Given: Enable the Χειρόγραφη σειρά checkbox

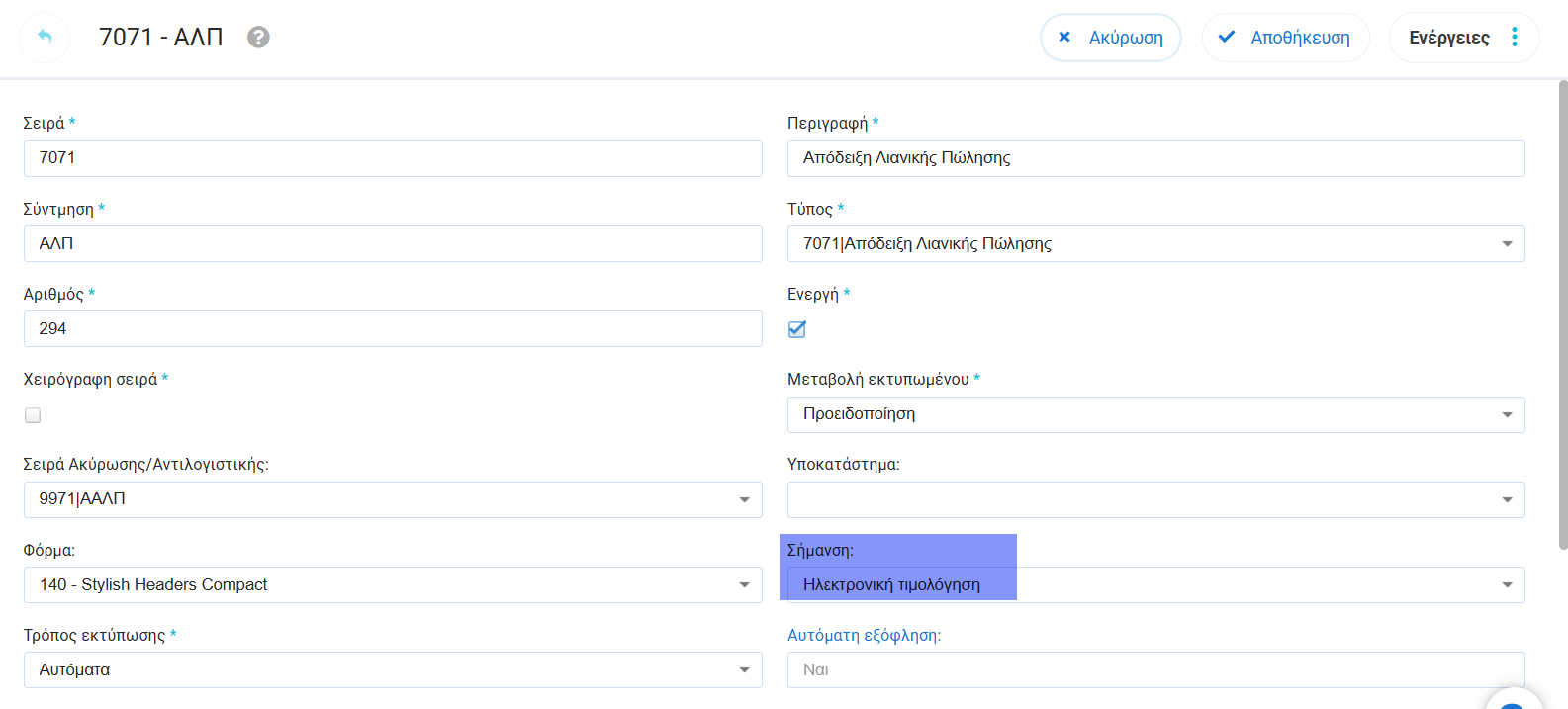Looking at the screenshot, I should tap(33, 415).
